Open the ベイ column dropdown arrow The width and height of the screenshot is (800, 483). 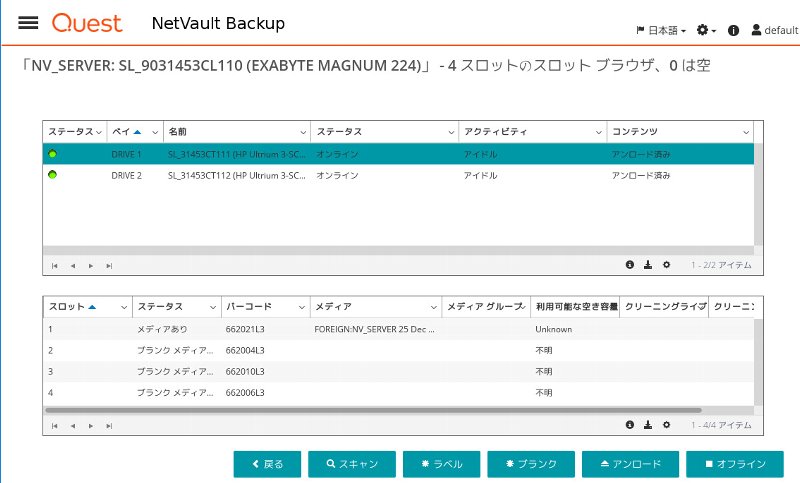[155, 132]
